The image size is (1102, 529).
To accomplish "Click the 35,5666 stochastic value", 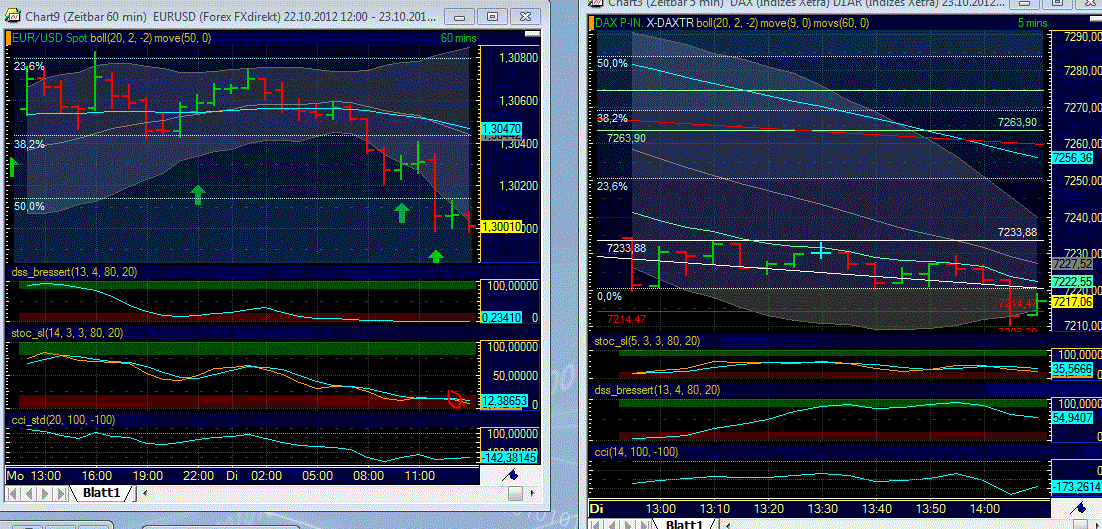I will [1072, 367].
